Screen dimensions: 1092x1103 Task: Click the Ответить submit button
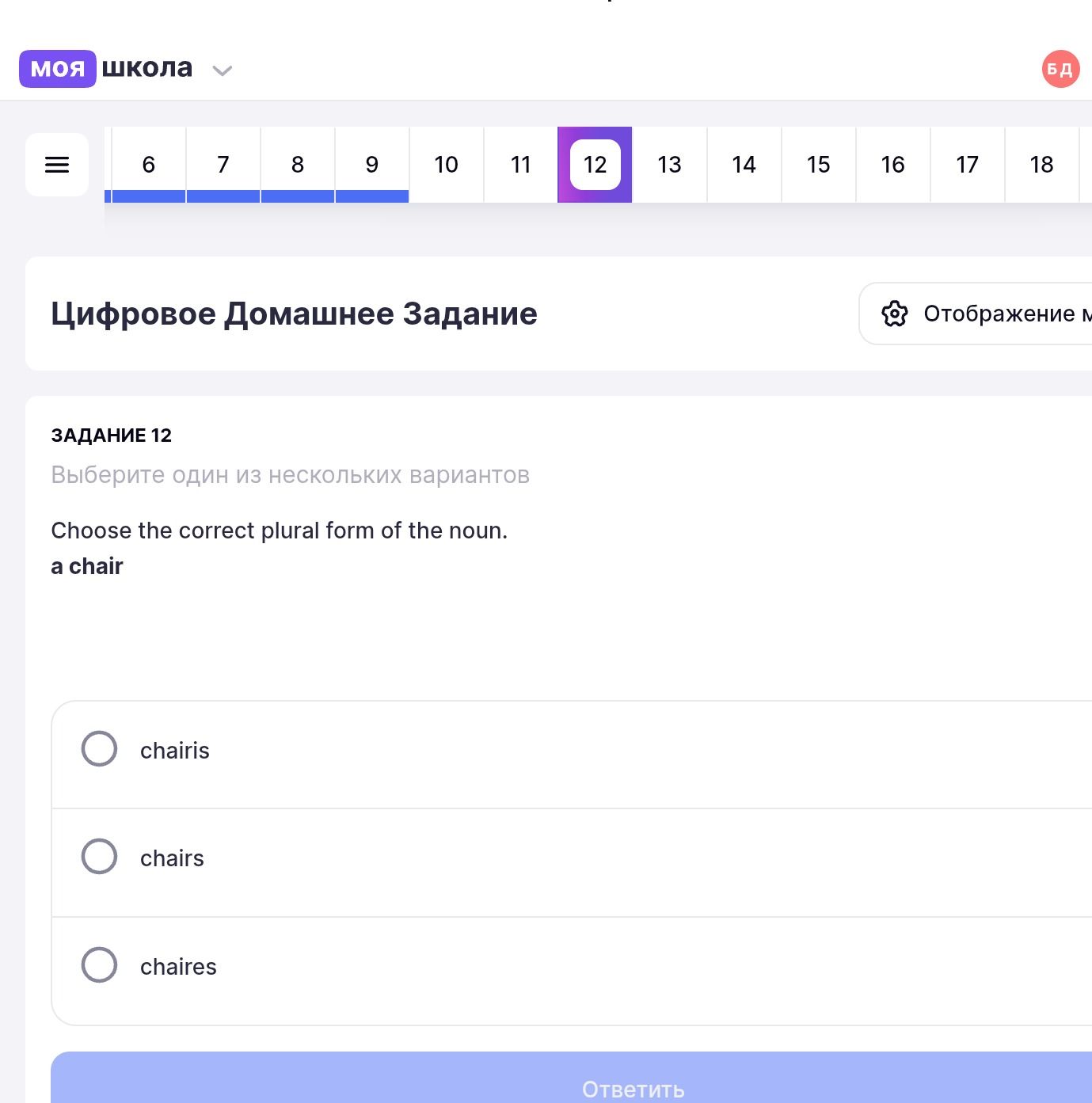(571, 1078)
